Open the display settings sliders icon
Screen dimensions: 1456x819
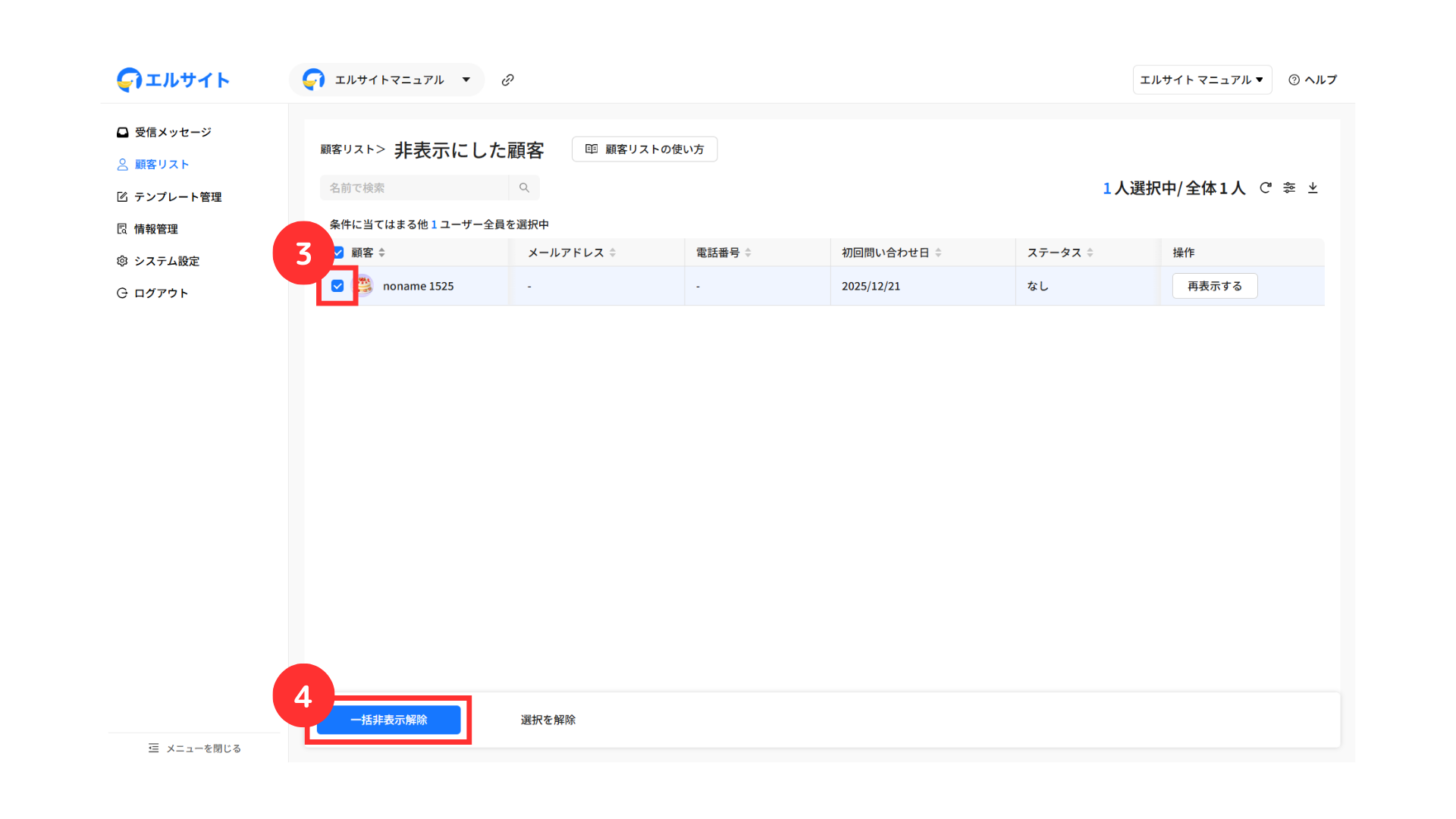(1289, 187)
